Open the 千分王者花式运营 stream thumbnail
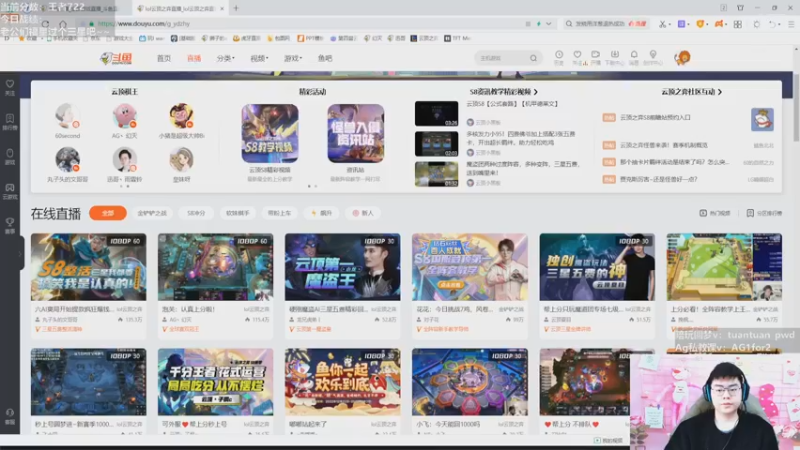800x450 pixels. coord(215,382)
